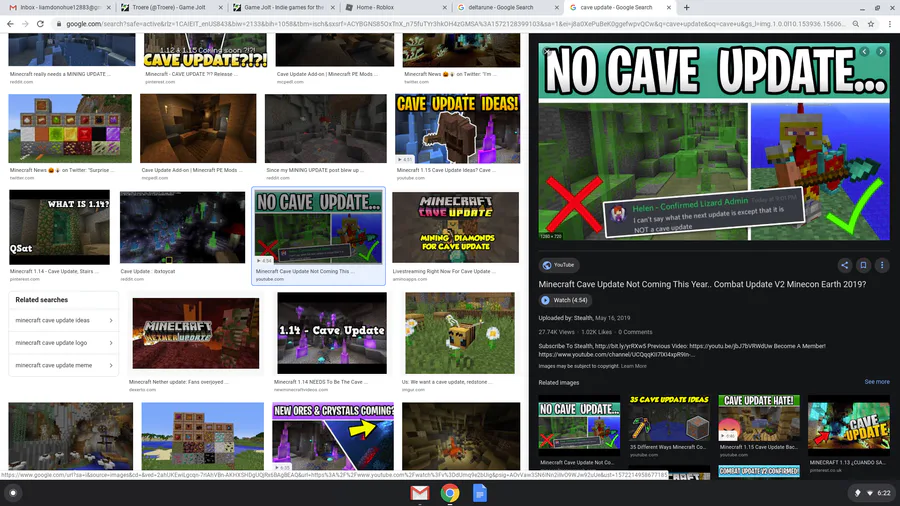Screen dimensions: 900x506
Task: Switch to the Home - Roblox tab
Action: pyautogui.click(x=395, y=7)
